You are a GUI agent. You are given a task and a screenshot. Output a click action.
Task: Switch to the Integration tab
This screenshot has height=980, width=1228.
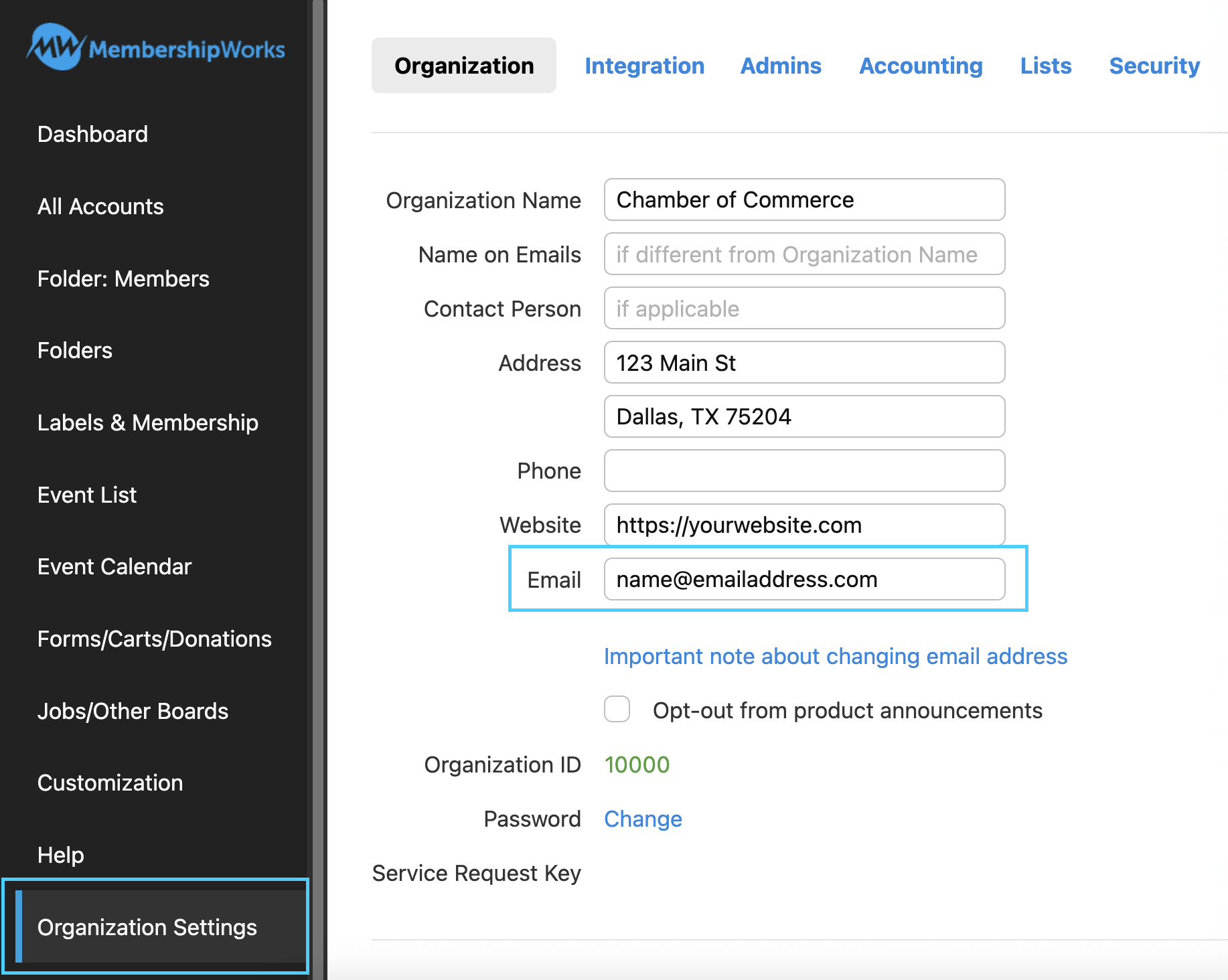[644, 66]
